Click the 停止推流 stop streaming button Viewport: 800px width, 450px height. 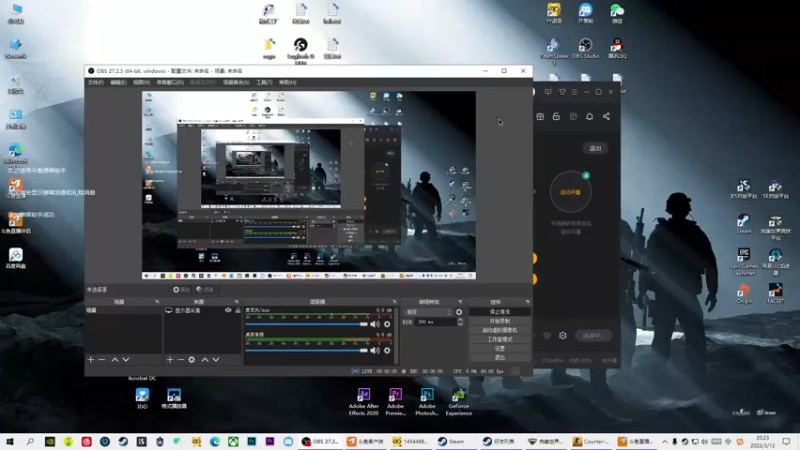[x=499, y=312]
